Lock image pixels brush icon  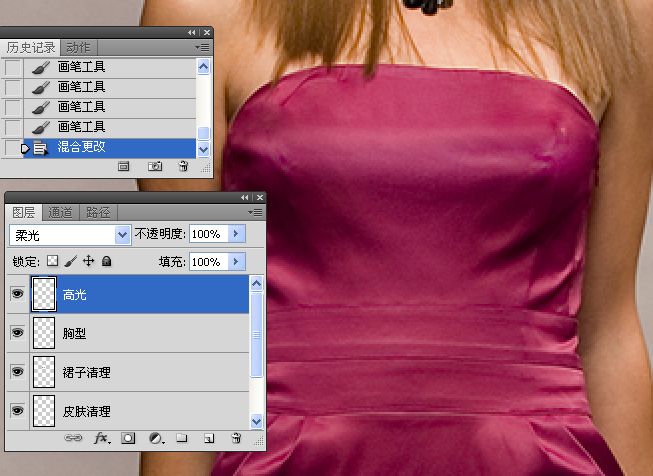click(71, 261)
